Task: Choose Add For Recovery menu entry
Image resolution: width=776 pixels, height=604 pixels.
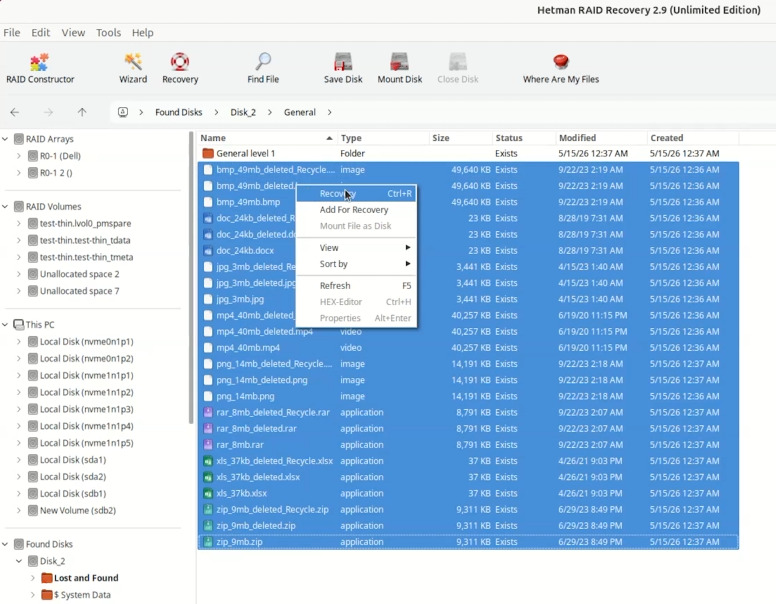Action: (x=356, y=210)
